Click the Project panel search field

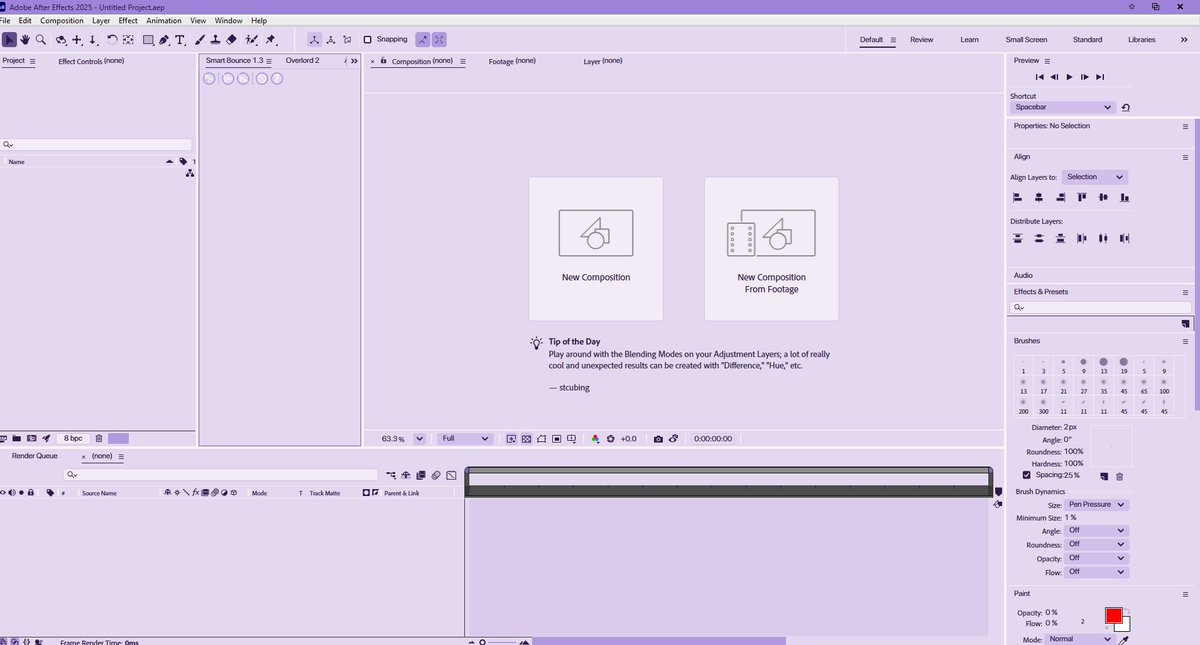(x=96, y=145)
